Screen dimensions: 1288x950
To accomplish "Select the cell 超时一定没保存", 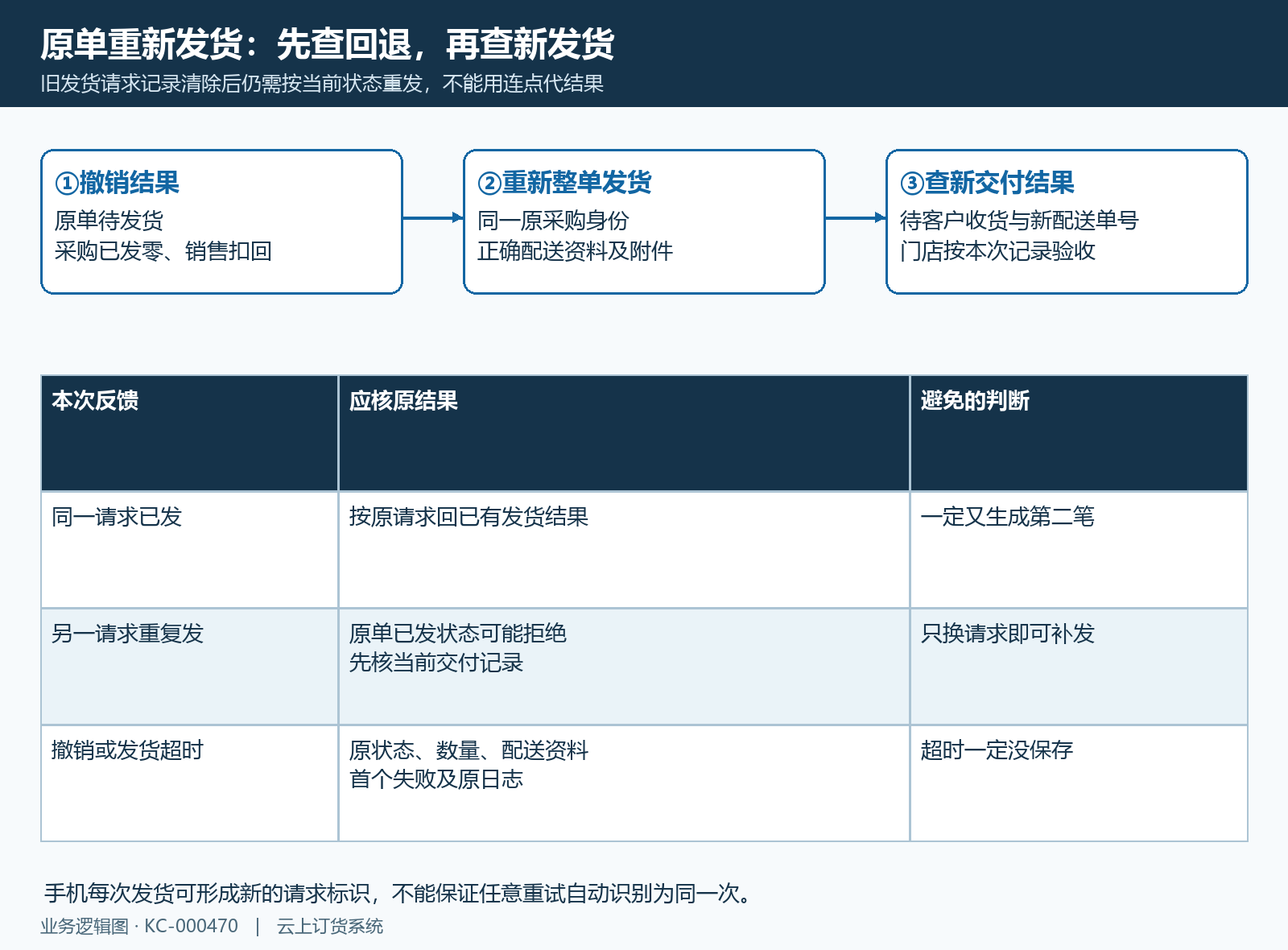I will 1079,783.
